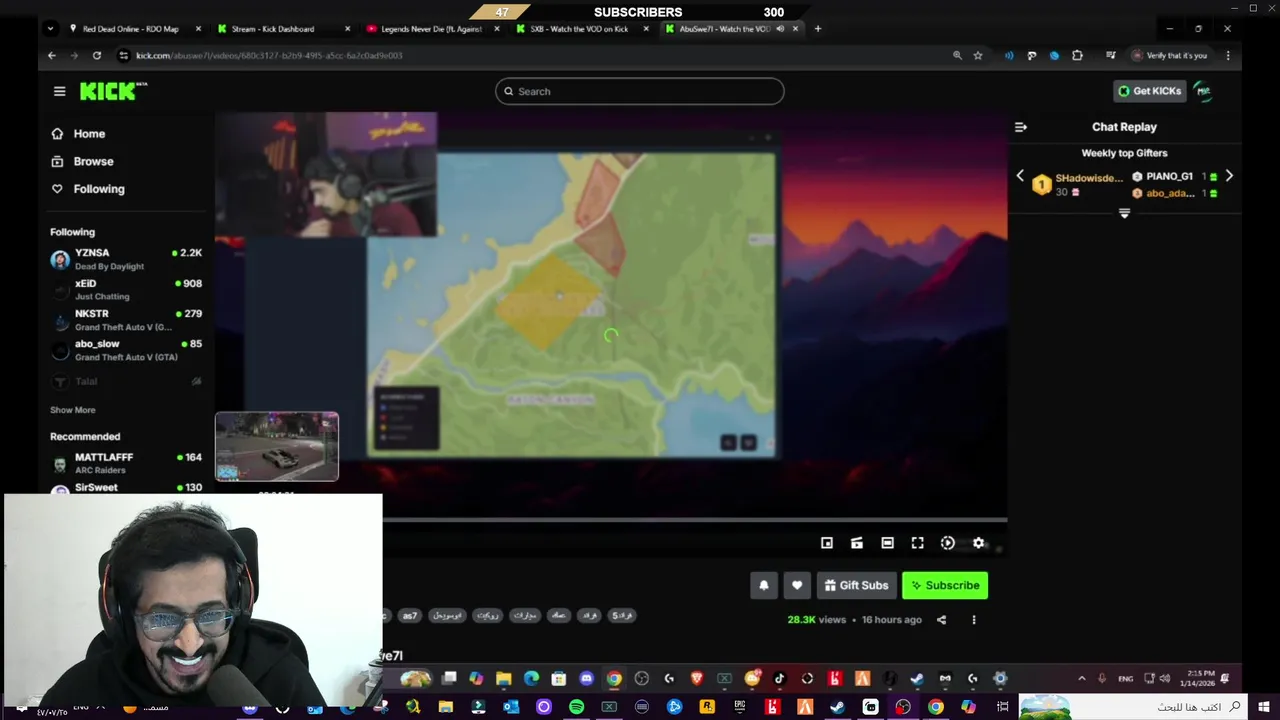Open video player settings gear

[x=978, y=543]
